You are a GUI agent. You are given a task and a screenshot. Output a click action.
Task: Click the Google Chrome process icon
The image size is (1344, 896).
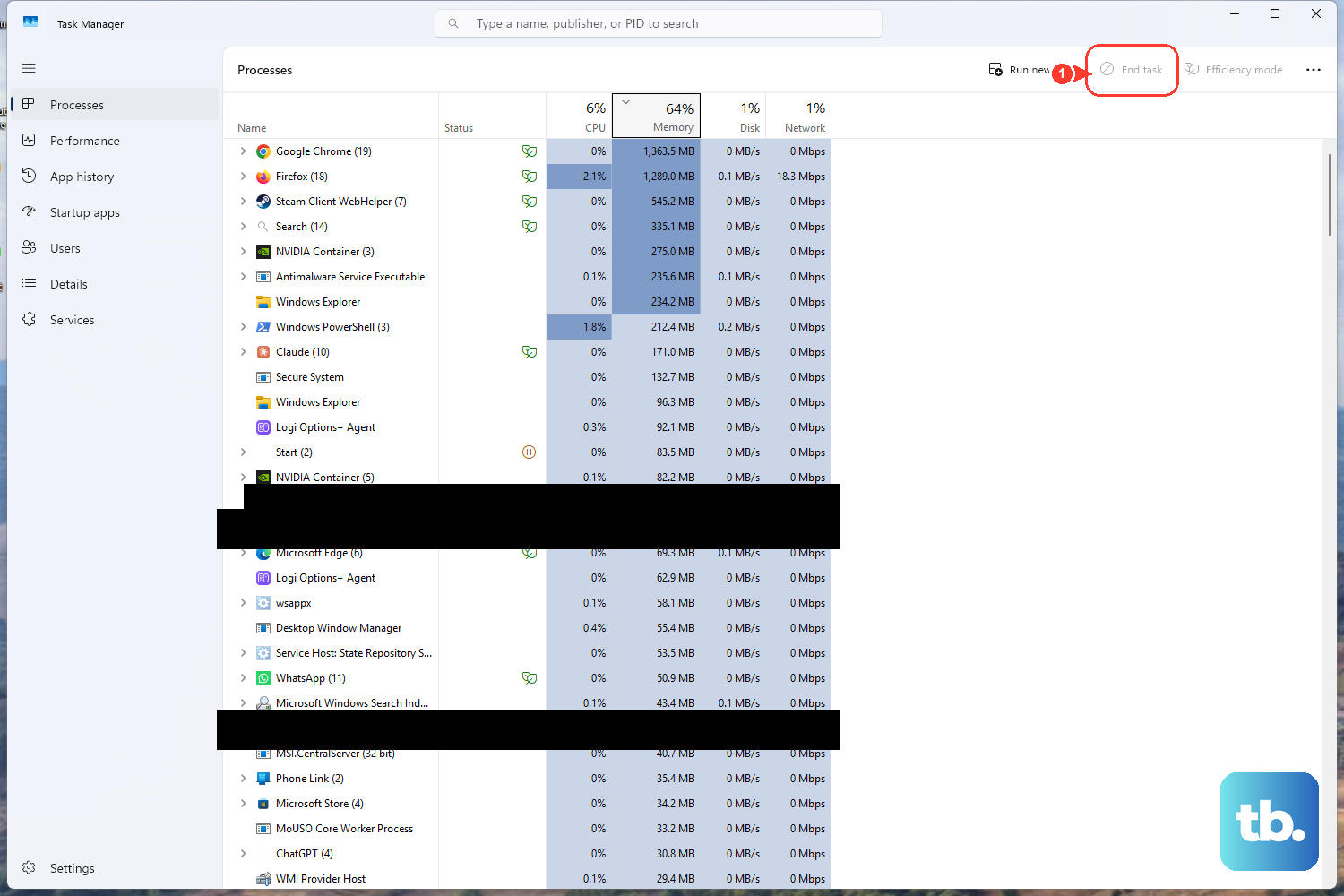[263, 151]
